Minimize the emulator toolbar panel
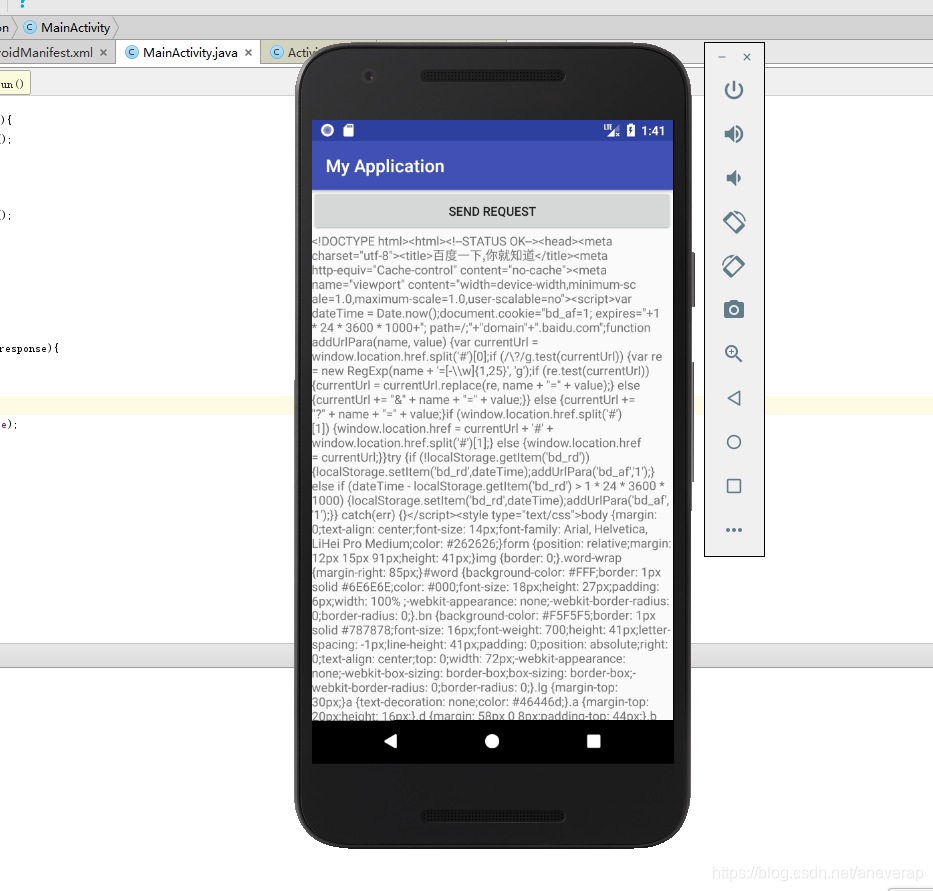This screenshot has height=891, width=933. 722,57
